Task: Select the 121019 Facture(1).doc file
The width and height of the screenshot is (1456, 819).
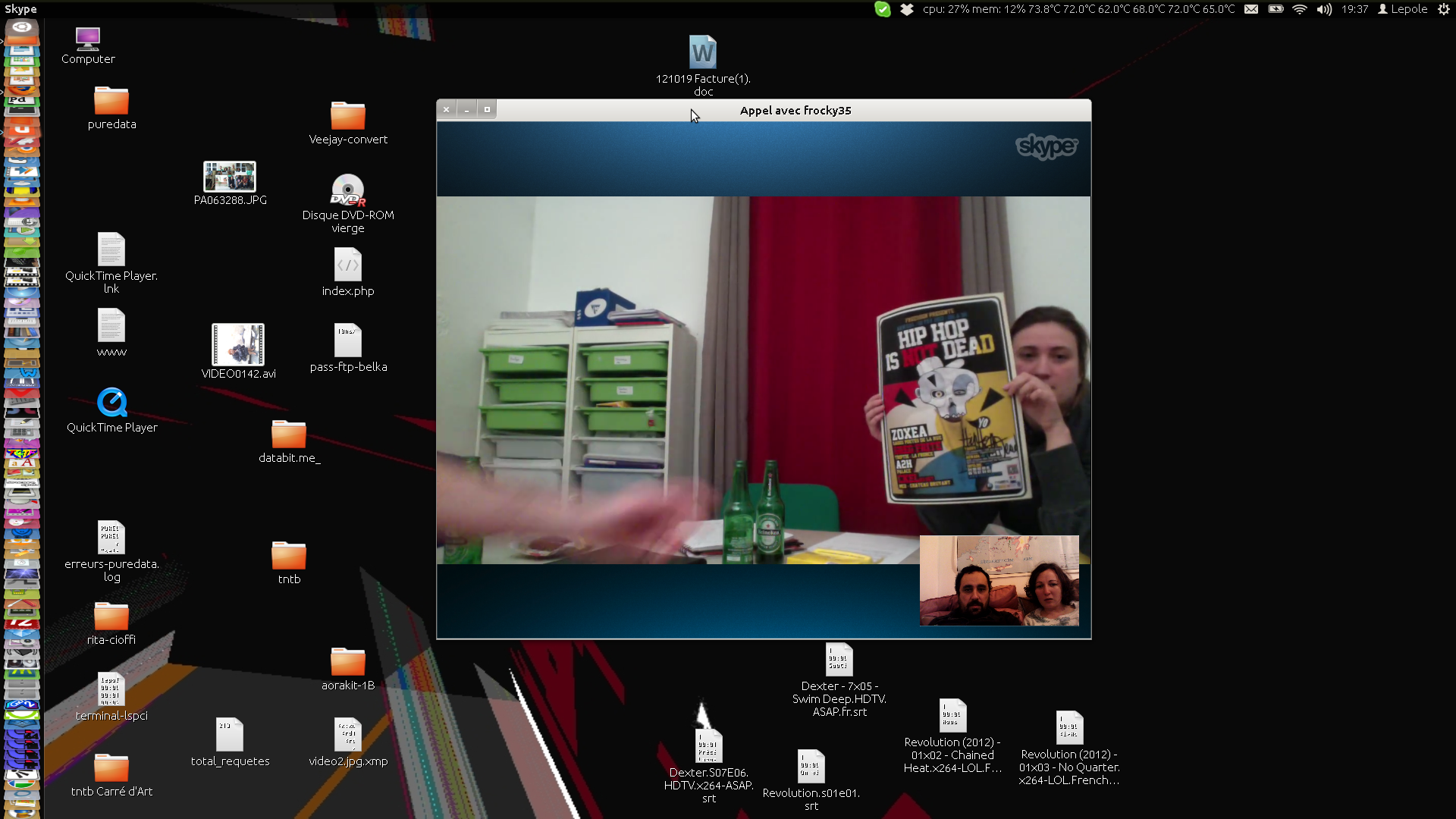Action: (702, 53)
